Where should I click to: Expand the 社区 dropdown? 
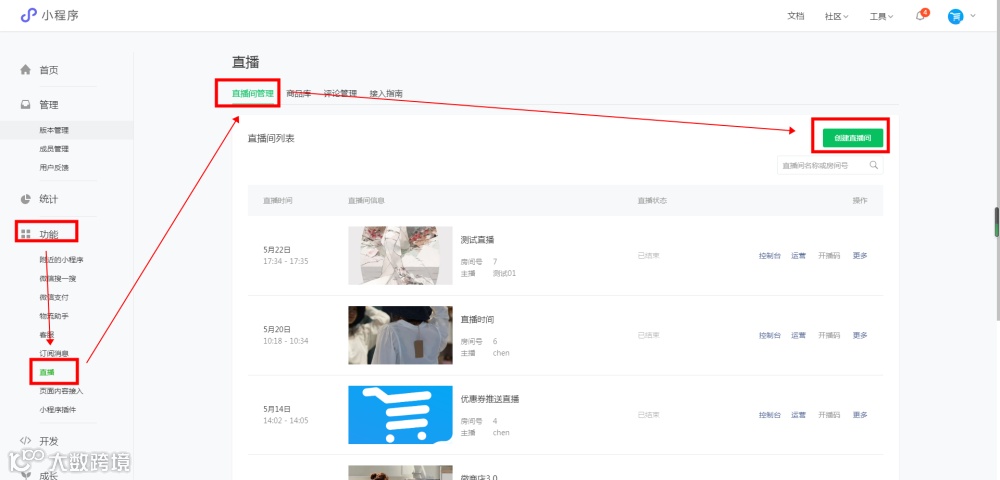click(836, 17)
